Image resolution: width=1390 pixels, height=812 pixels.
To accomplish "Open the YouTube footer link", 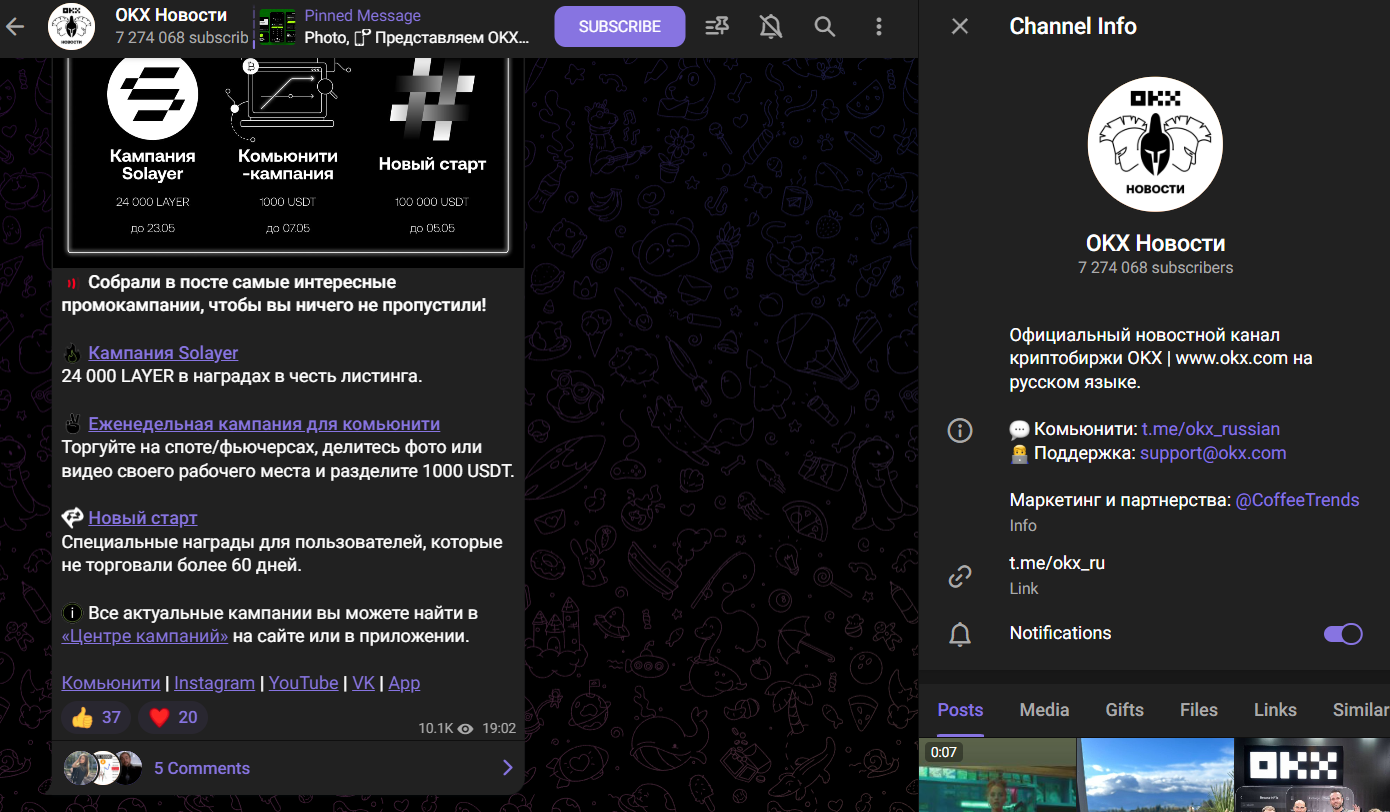I will tap(303, 683).
